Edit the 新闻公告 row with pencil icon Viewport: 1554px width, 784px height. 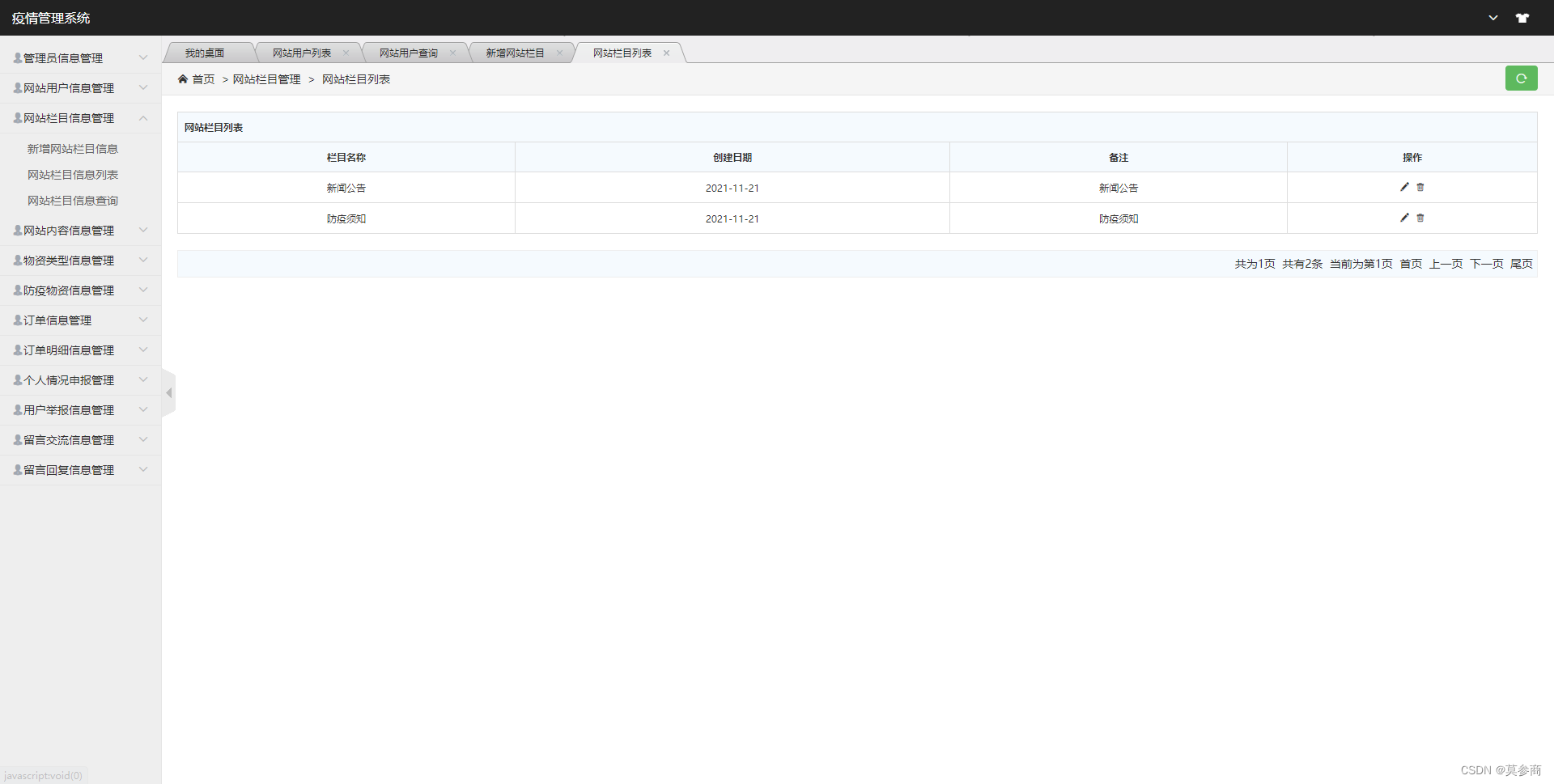coord(1404,187)
